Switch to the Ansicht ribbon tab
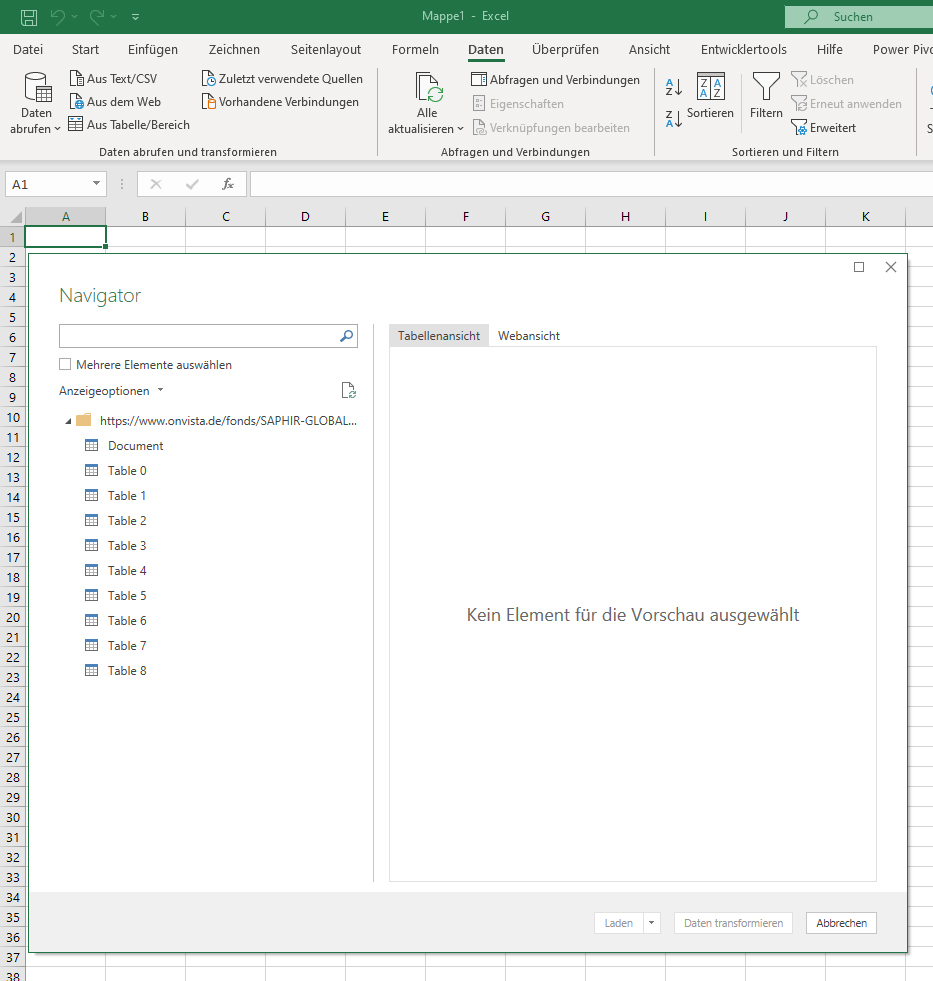Viewport: 933px width, 981px height. point(649,49)
